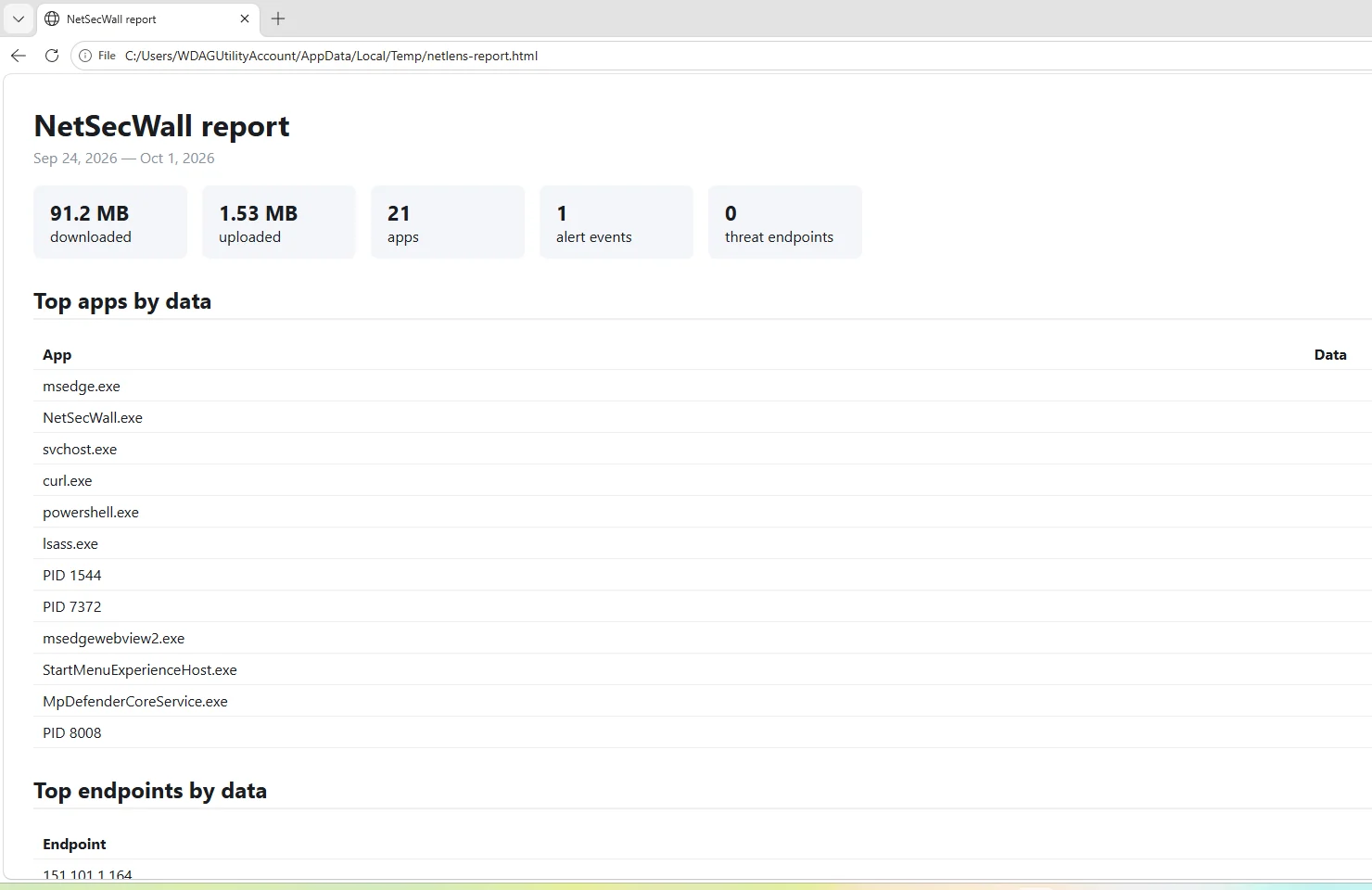
Task: Select the PID 1544 row
Action: (703, 575)
